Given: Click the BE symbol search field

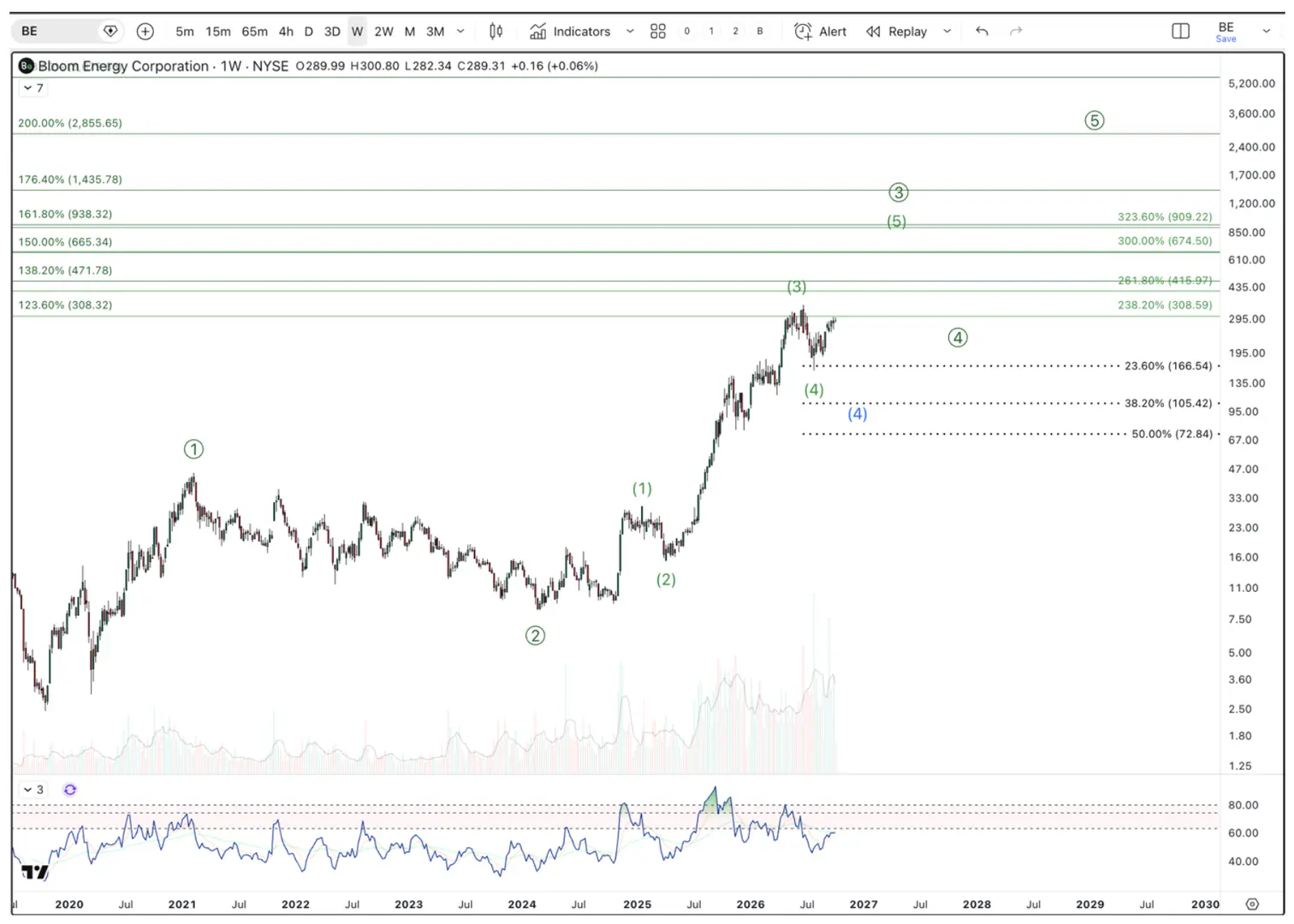Looking at the screenshot, I should tap(67, 32).
